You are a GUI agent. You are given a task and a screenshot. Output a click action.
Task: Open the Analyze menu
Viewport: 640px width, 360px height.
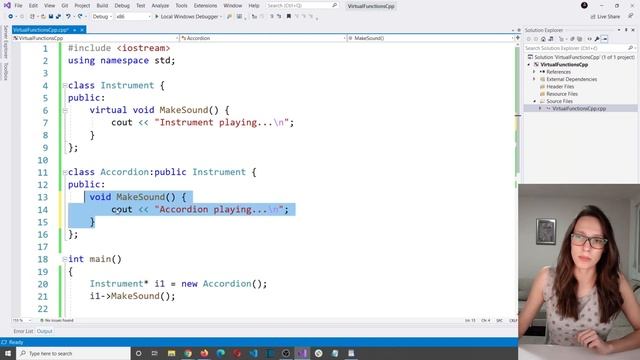[x=160, y=6]
